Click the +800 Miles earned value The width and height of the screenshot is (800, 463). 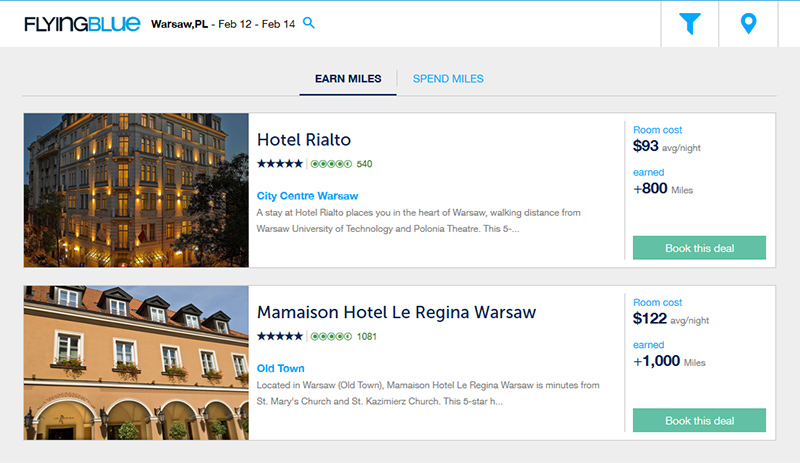click(663, 189)
